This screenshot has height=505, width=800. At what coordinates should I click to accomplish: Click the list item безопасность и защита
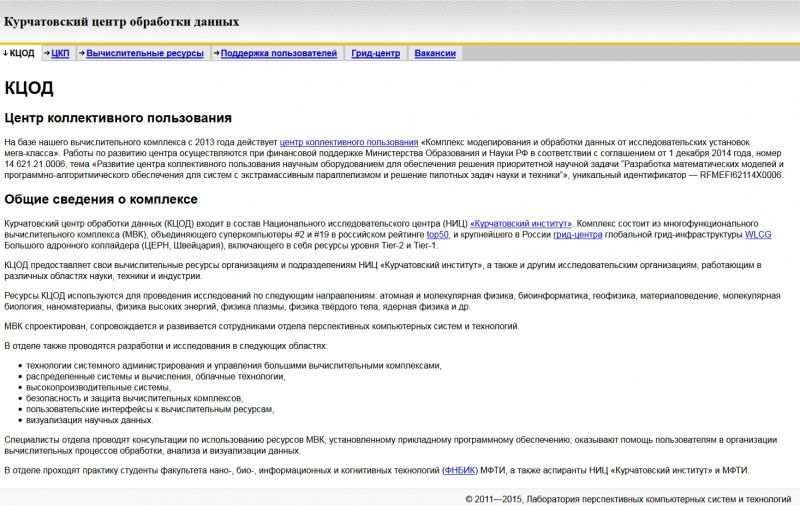[x=135, y=398]
